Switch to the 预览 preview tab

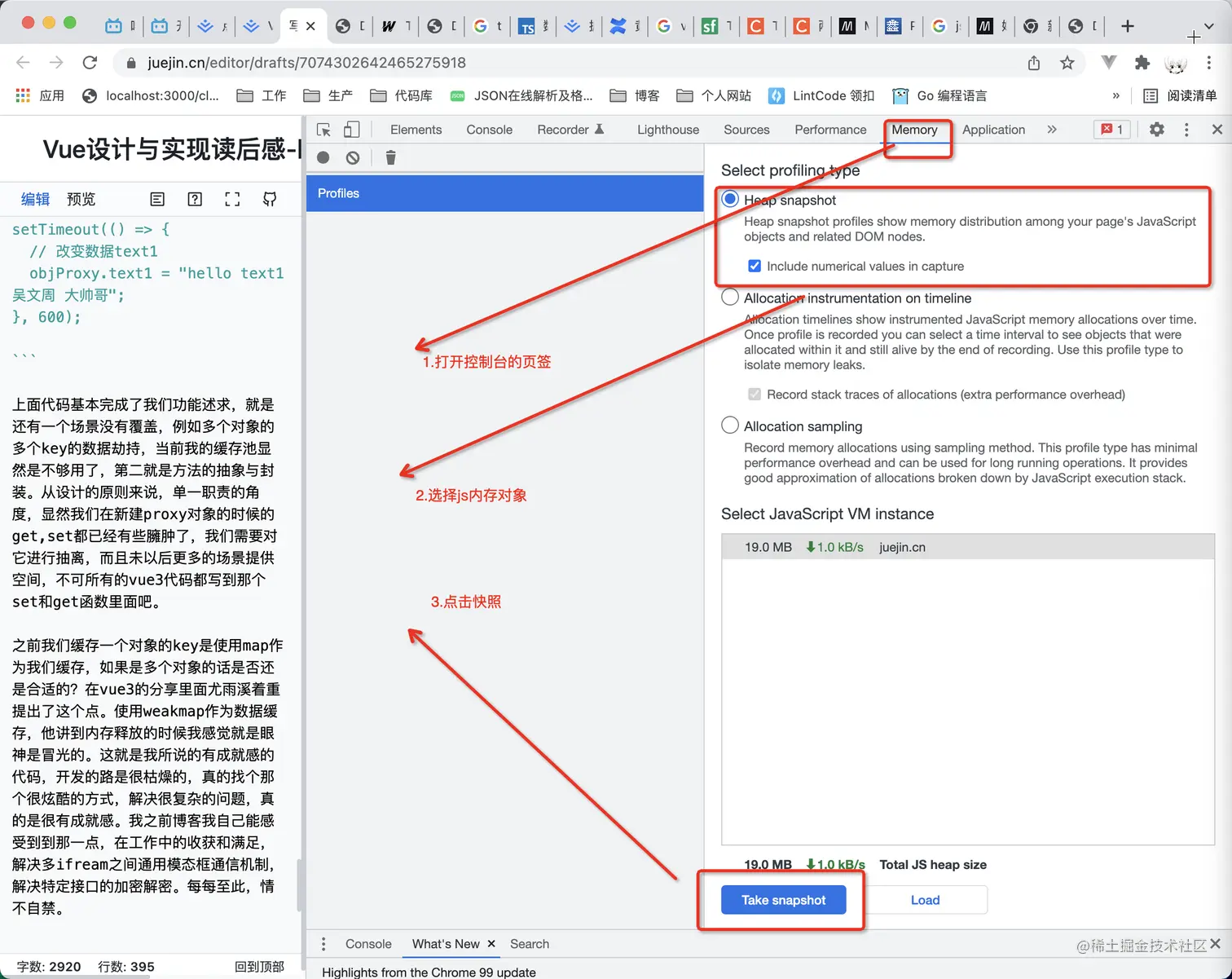(81, 199)
